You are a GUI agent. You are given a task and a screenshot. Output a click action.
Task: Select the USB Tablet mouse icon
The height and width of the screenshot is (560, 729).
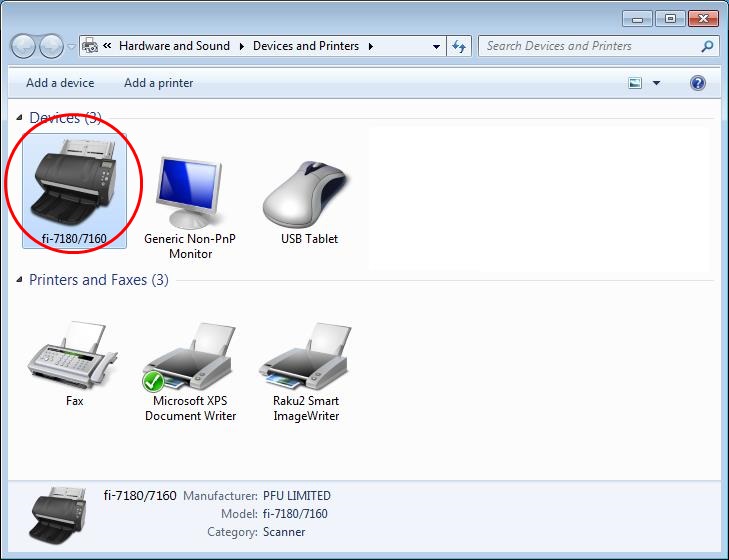(307, 202)
